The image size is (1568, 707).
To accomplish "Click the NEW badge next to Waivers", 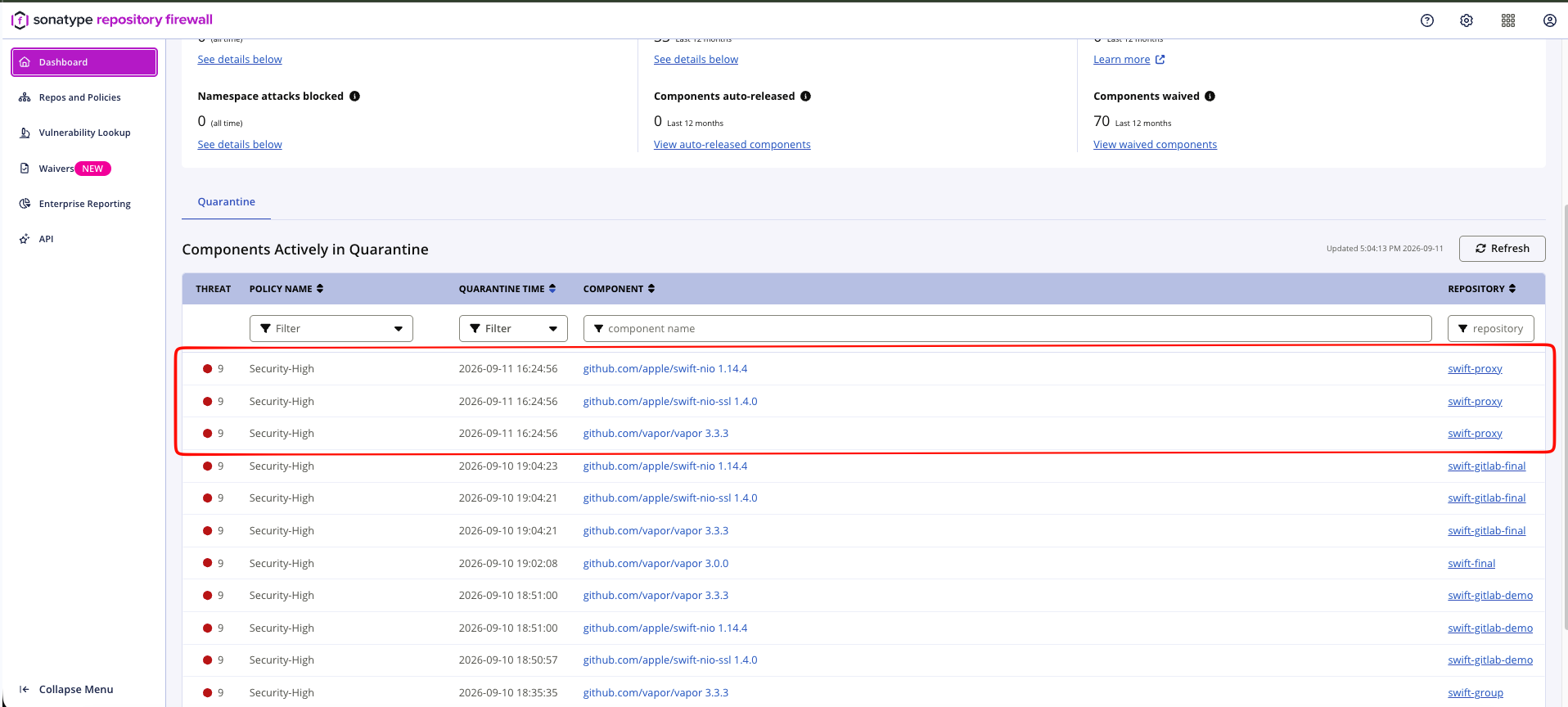I will [x=93, y=169].
